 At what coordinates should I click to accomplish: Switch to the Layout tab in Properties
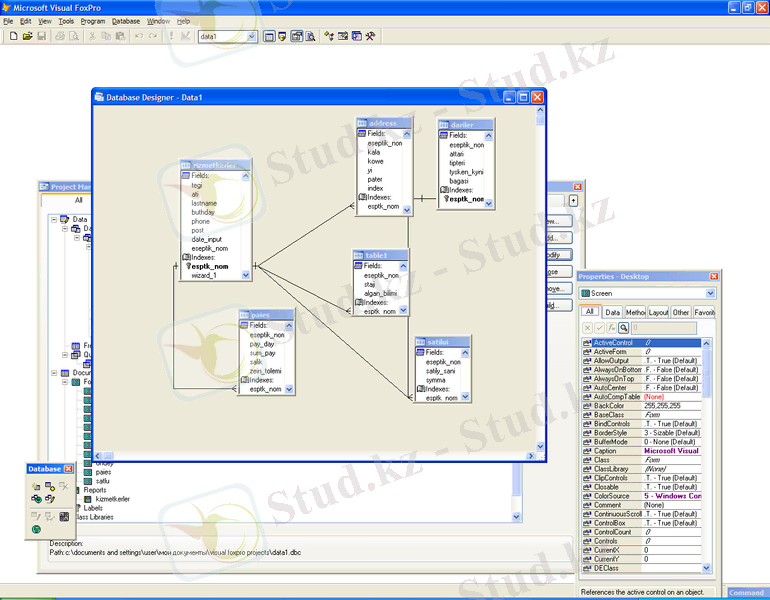[658, 312]
